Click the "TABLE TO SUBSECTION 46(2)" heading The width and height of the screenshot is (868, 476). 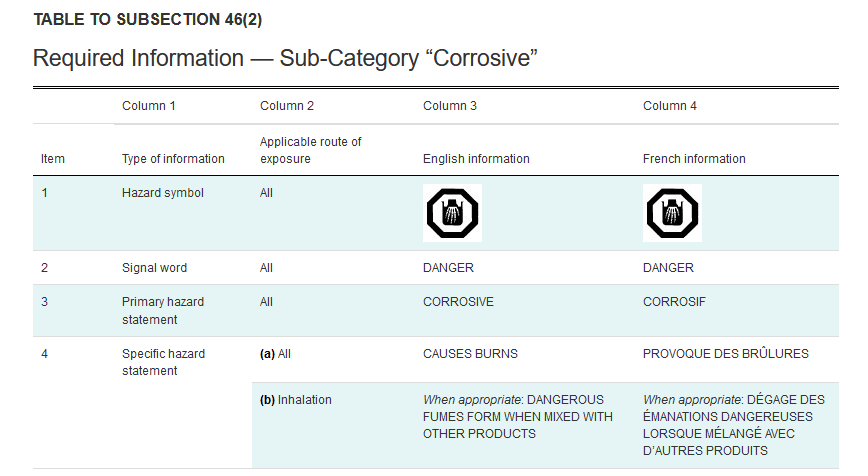coord(148,20)
